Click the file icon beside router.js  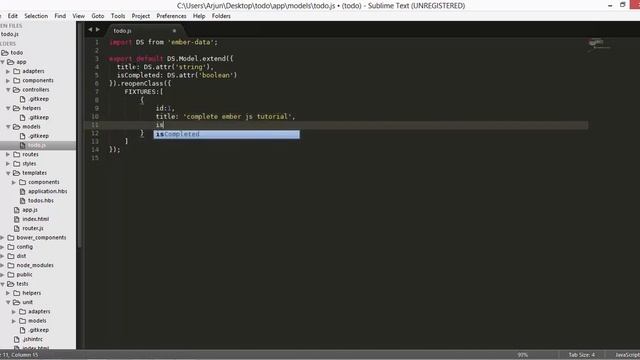16,228
